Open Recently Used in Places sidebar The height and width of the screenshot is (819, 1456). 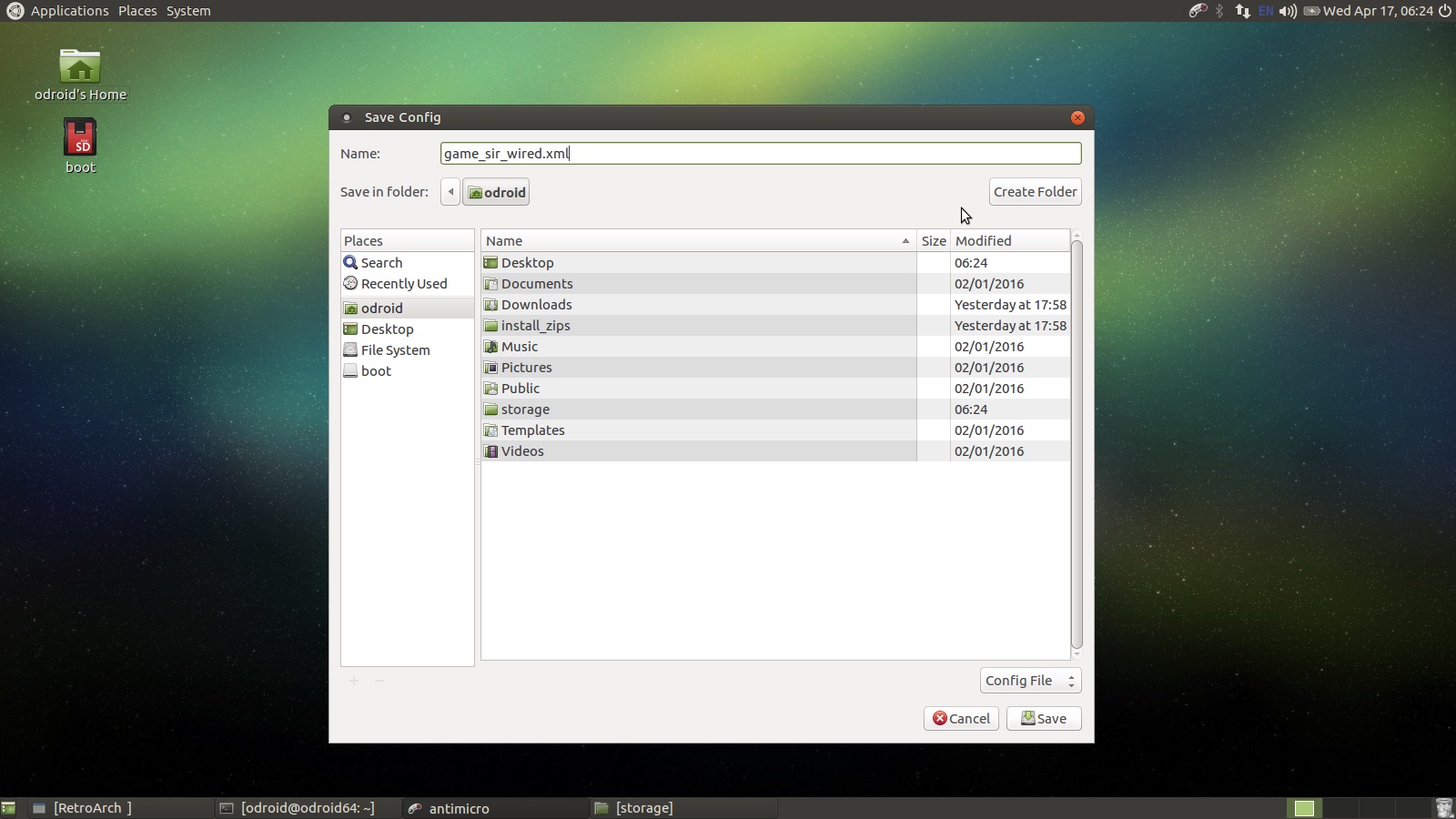coord(403,284)
